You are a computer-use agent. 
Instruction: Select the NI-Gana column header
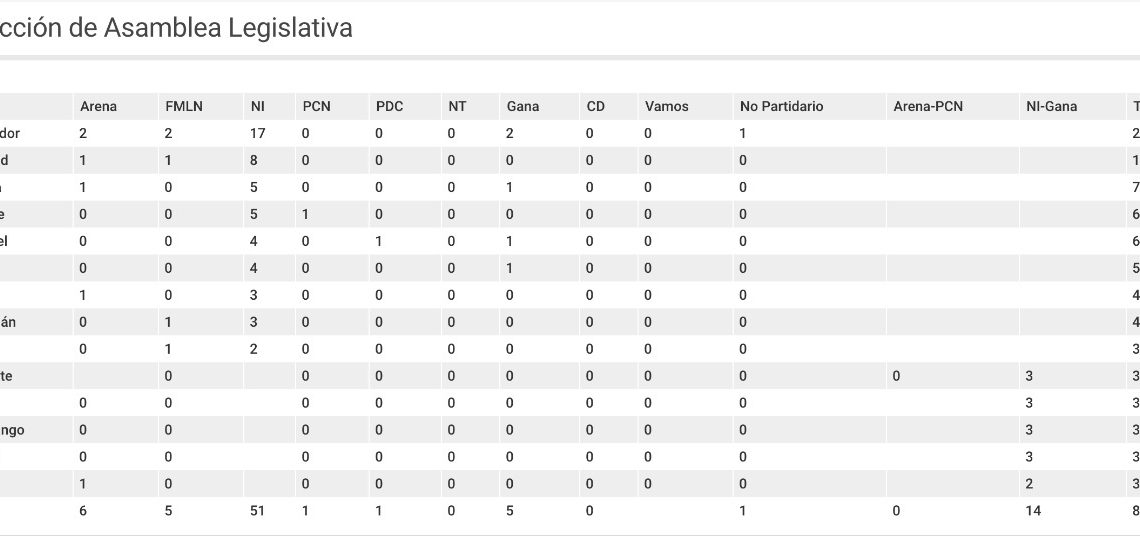[x=1051, y=106]
